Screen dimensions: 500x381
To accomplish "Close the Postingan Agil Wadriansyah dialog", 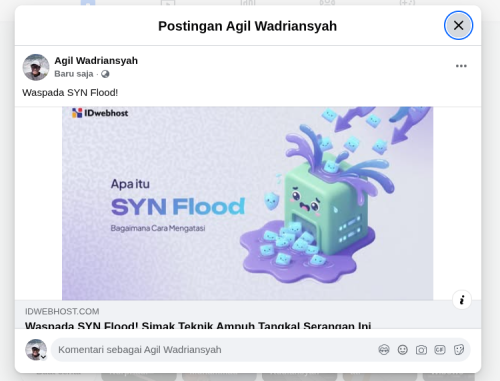I will (x=458, y=25).
